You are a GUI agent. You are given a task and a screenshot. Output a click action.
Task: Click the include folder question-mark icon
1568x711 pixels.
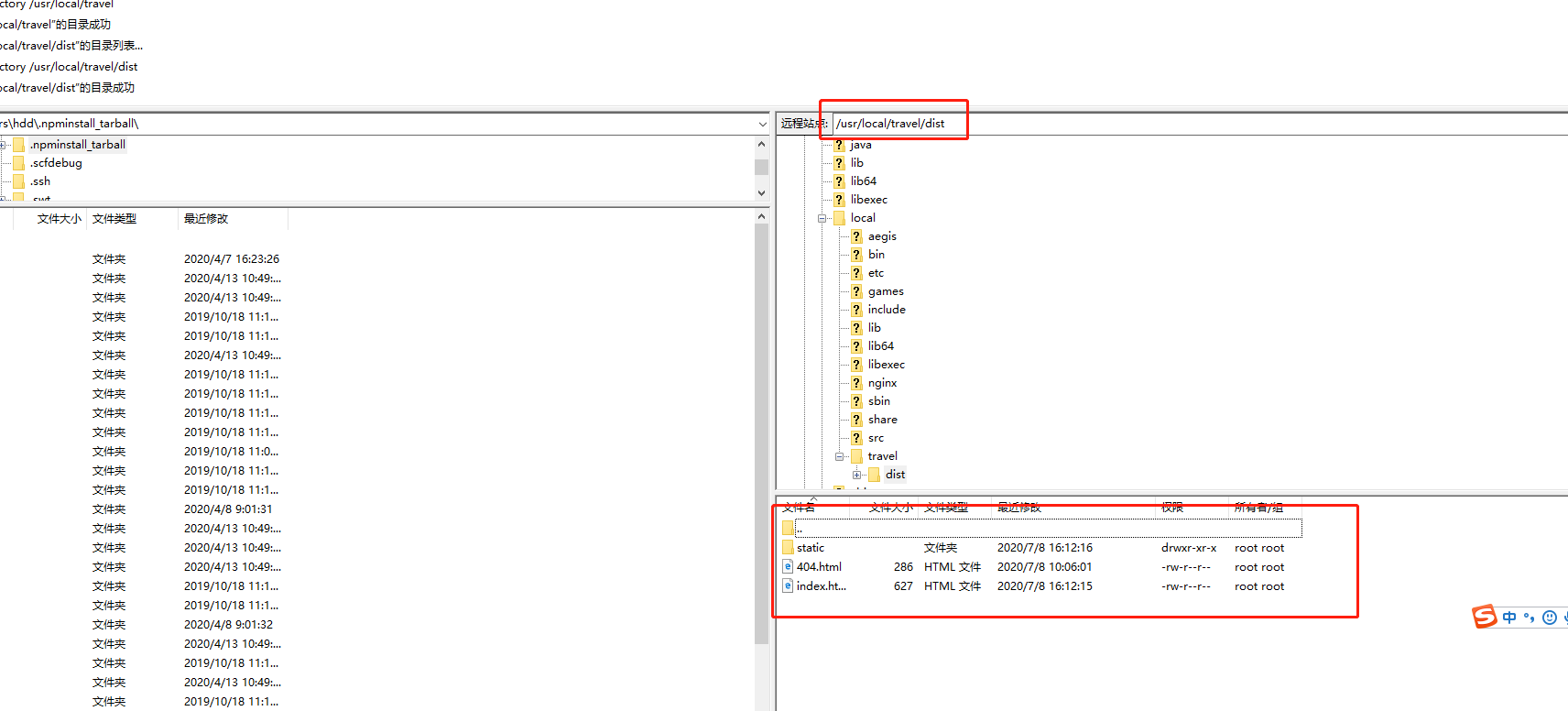856,310
